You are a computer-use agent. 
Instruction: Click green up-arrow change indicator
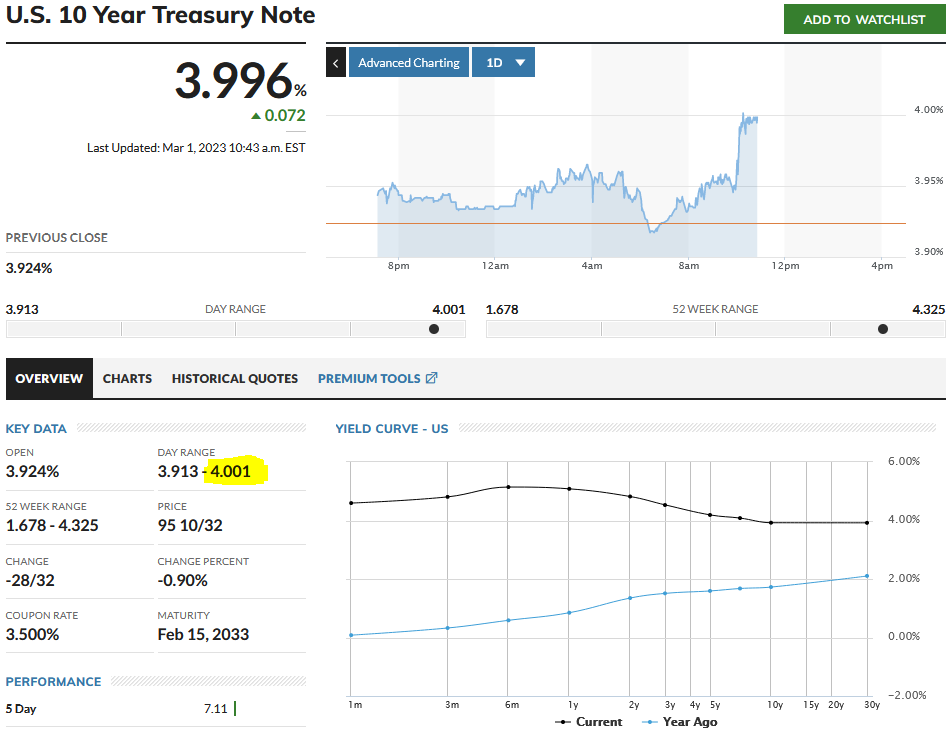pos(256,115)
